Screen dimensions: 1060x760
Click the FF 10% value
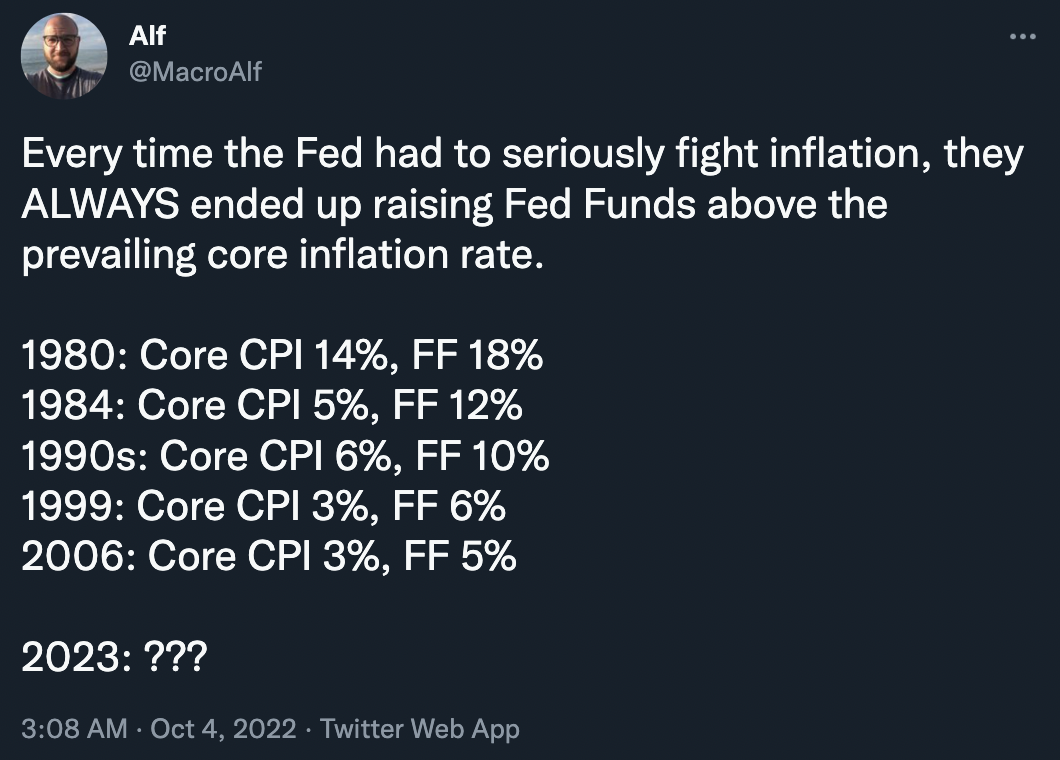click(x=484, y=456)
